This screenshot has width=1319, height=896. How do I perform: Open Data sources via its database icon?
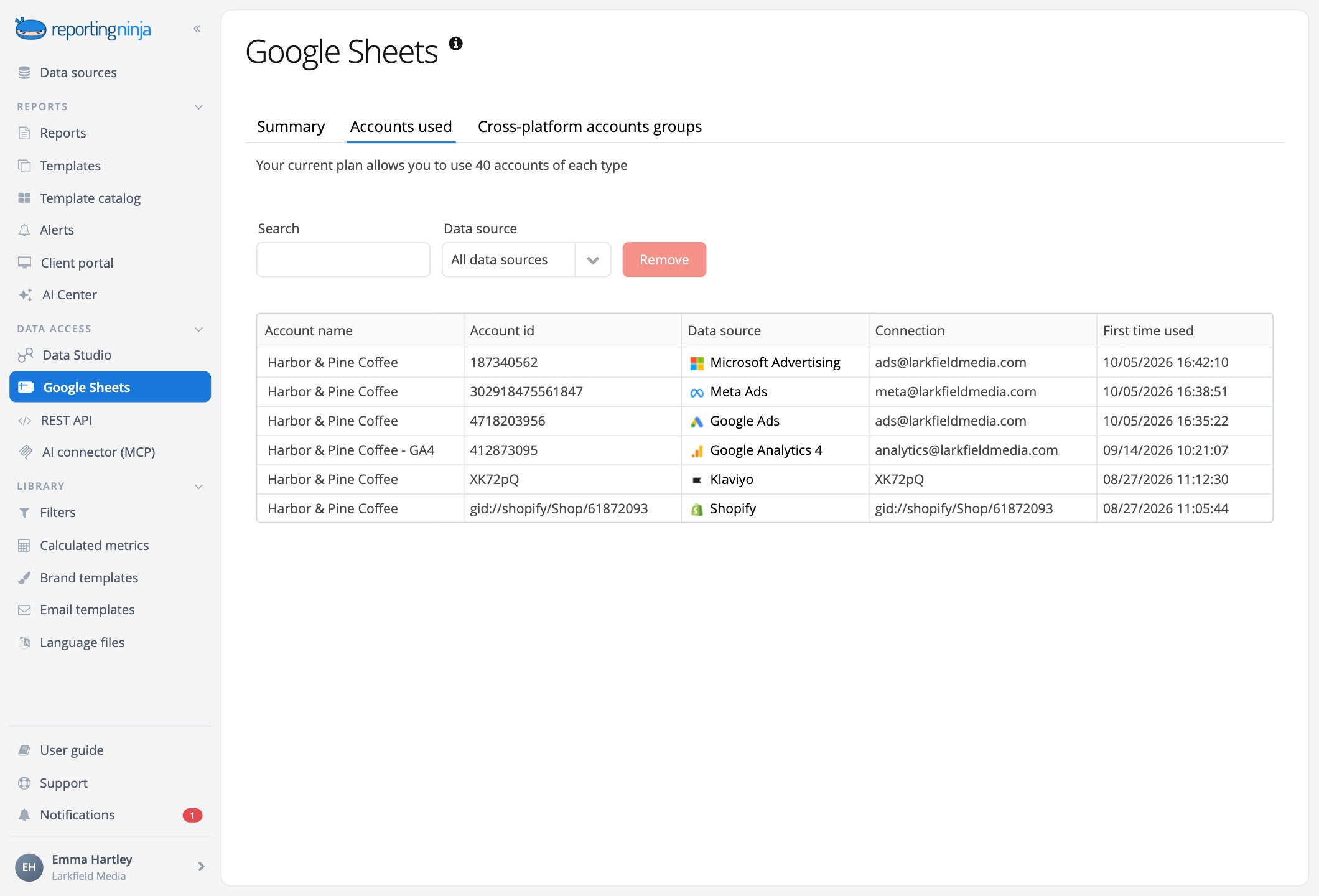[x=24, y=73]
